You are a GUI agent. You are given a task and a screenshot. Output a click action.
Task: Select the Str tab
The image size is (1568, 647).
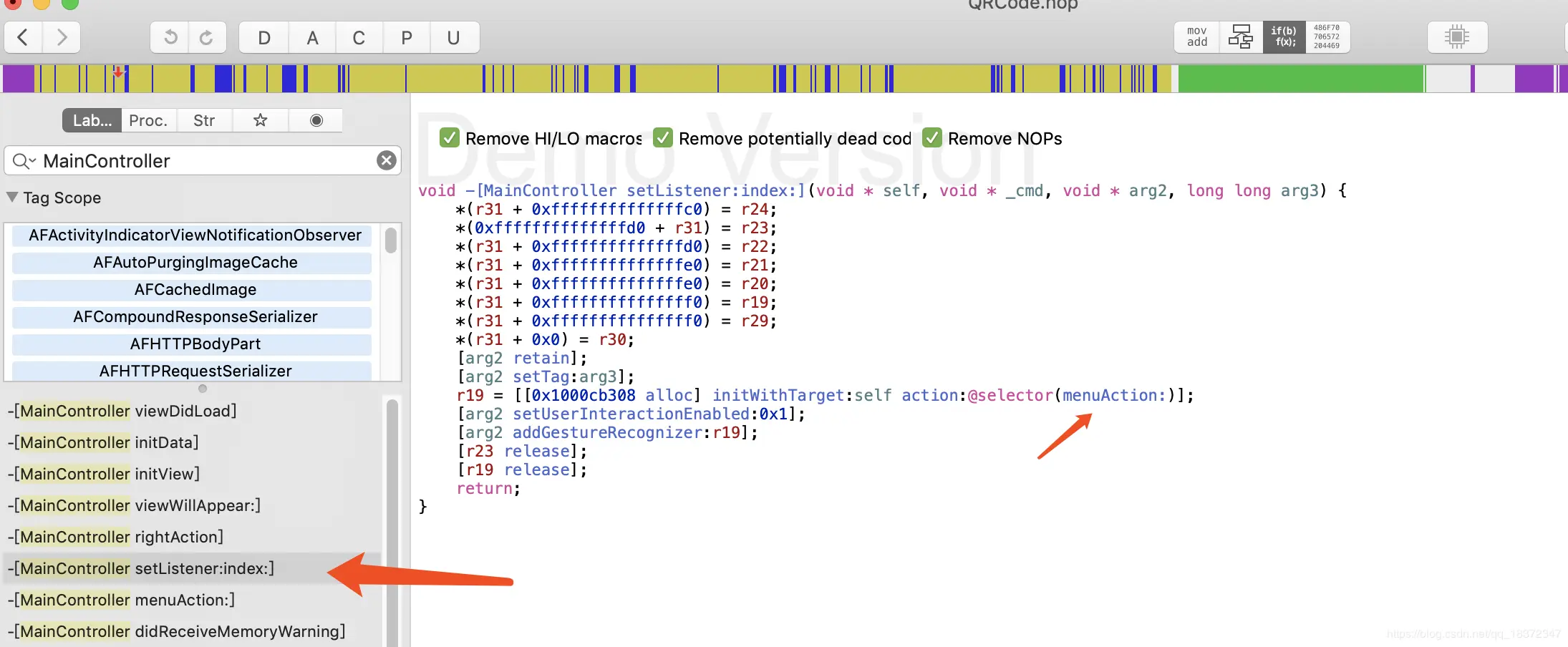[204, 120]
